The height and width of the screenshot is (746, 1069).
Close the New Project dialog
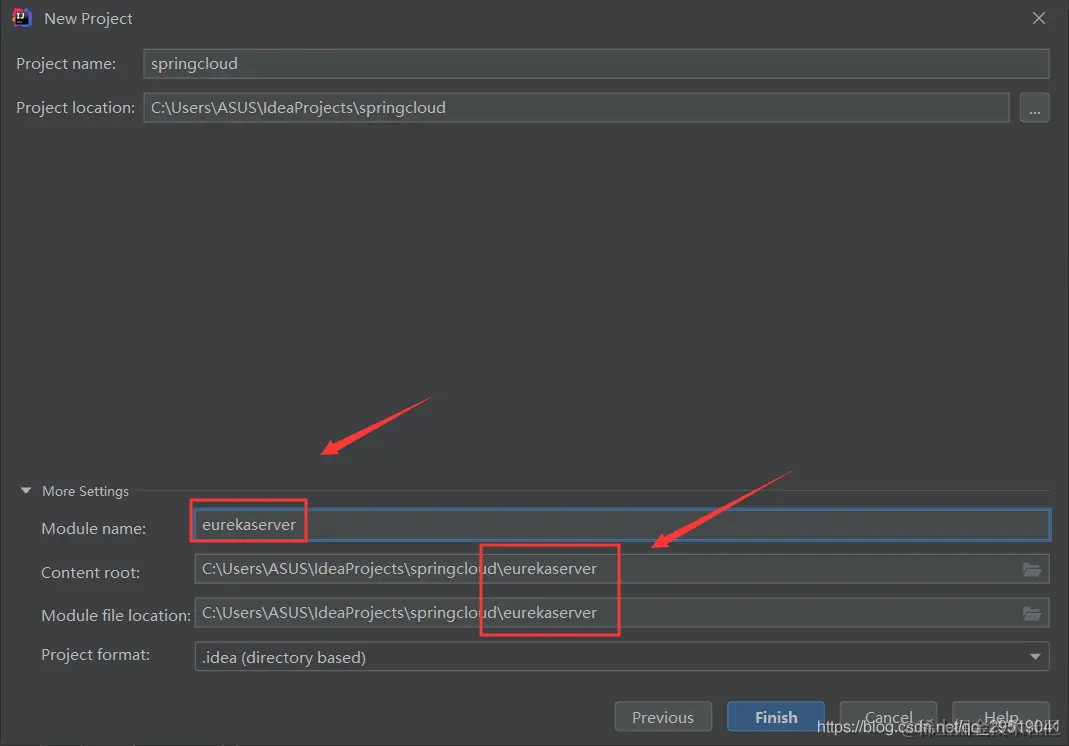(1038, 18)
